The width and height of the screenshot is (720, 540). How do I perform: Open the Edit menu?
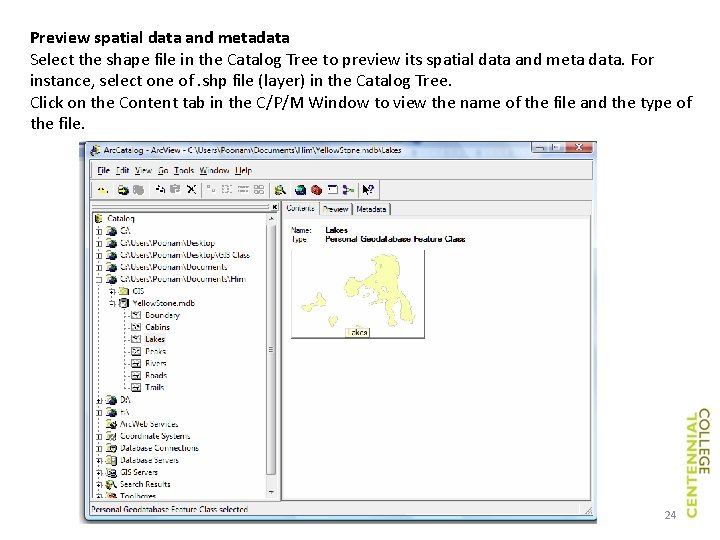point(122,170)
